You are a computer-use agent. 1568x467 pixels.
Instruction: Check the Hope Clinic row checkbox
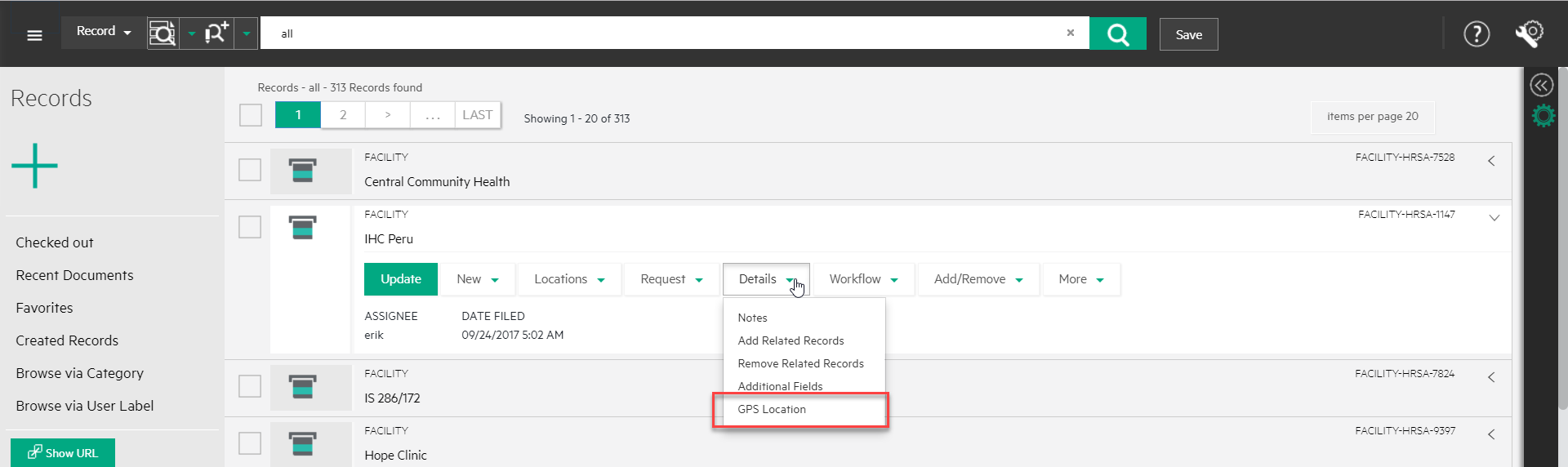[250, 443]
